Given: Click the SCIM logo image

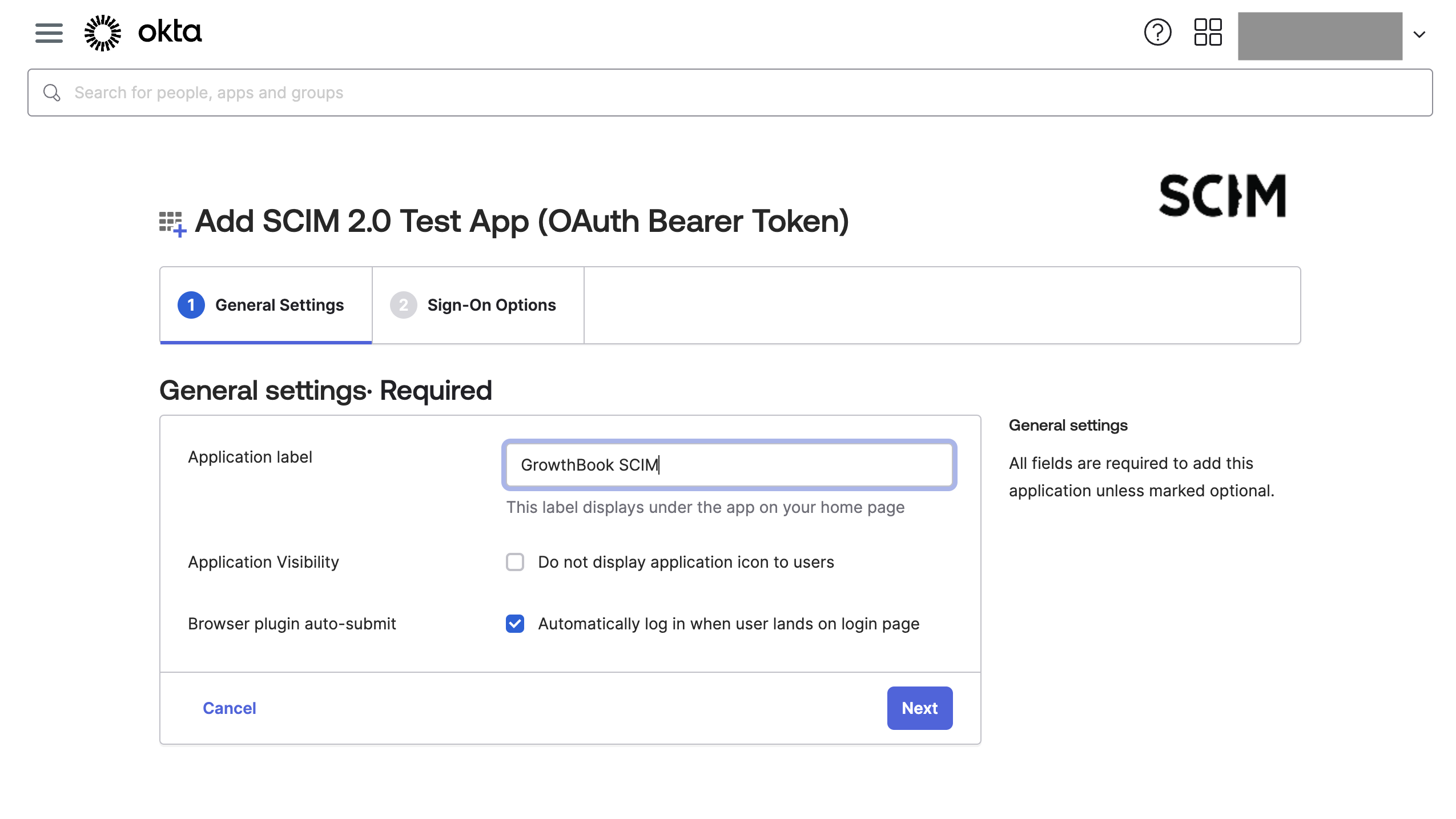Looking at the screenshot, I should click(1222, 196).
